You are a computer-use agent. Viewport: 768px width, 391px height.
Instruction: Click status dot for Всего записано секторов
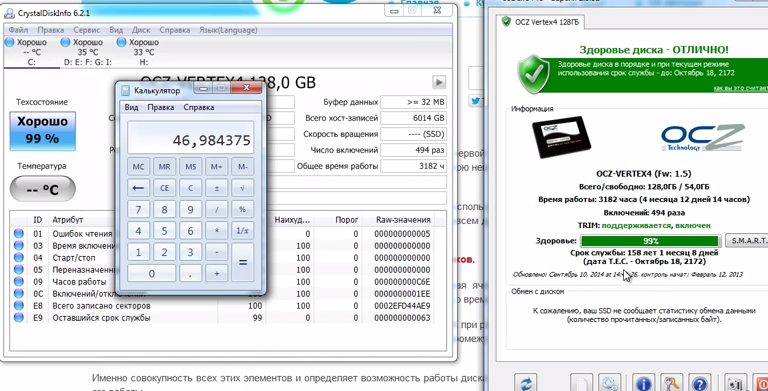point(19,306)
